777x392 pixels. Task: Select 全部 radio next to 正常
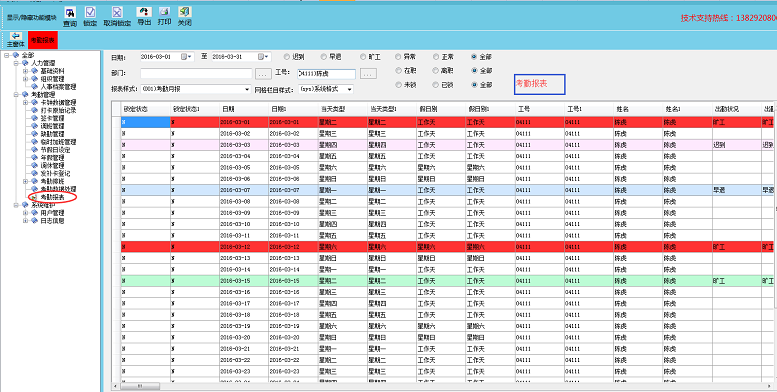(475, 57)
